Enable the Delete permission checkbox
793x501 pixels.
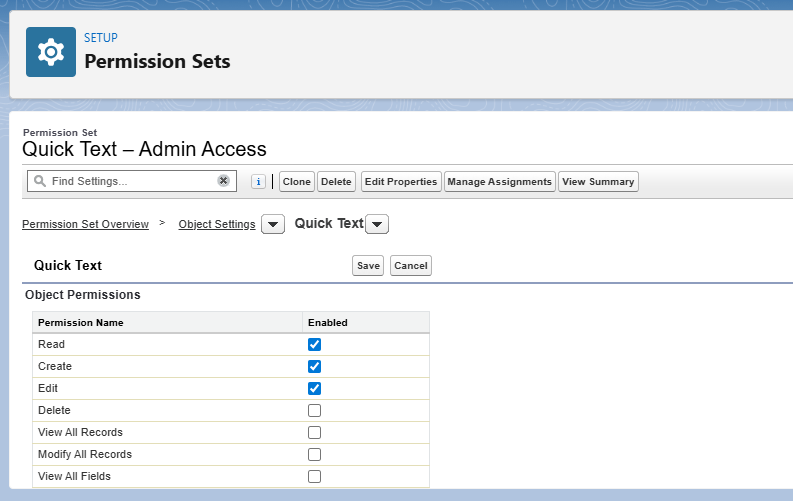tap(314, 410)
